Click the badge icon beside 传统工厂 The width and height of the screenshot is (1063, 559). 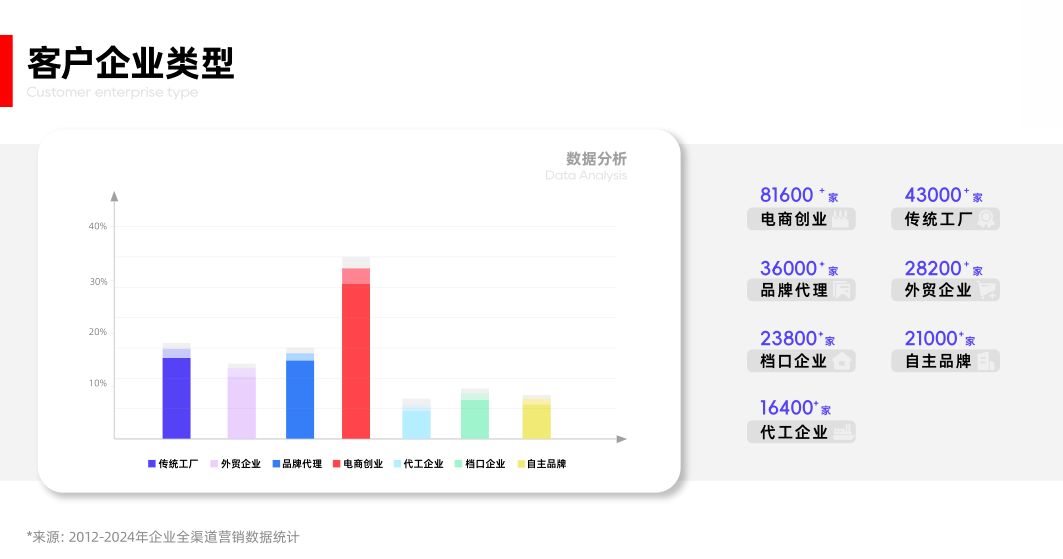click(985, 219)
